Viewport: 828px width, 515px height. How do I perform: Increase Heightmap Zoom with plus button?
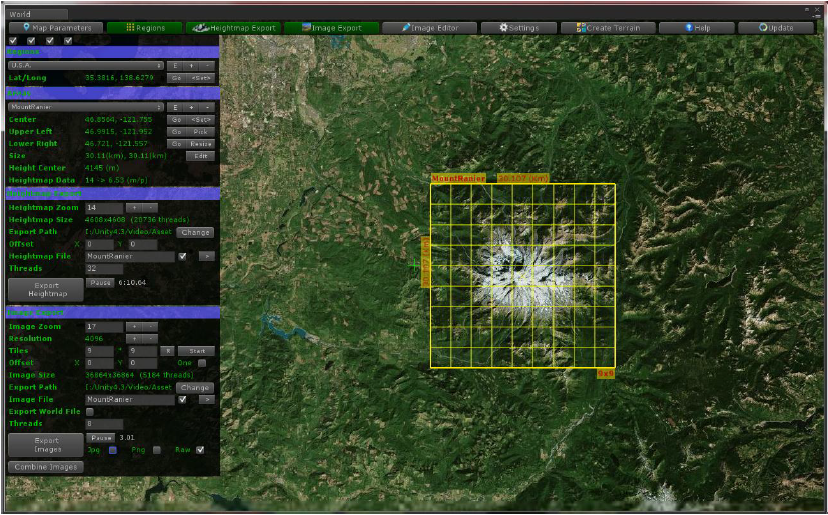134,208
